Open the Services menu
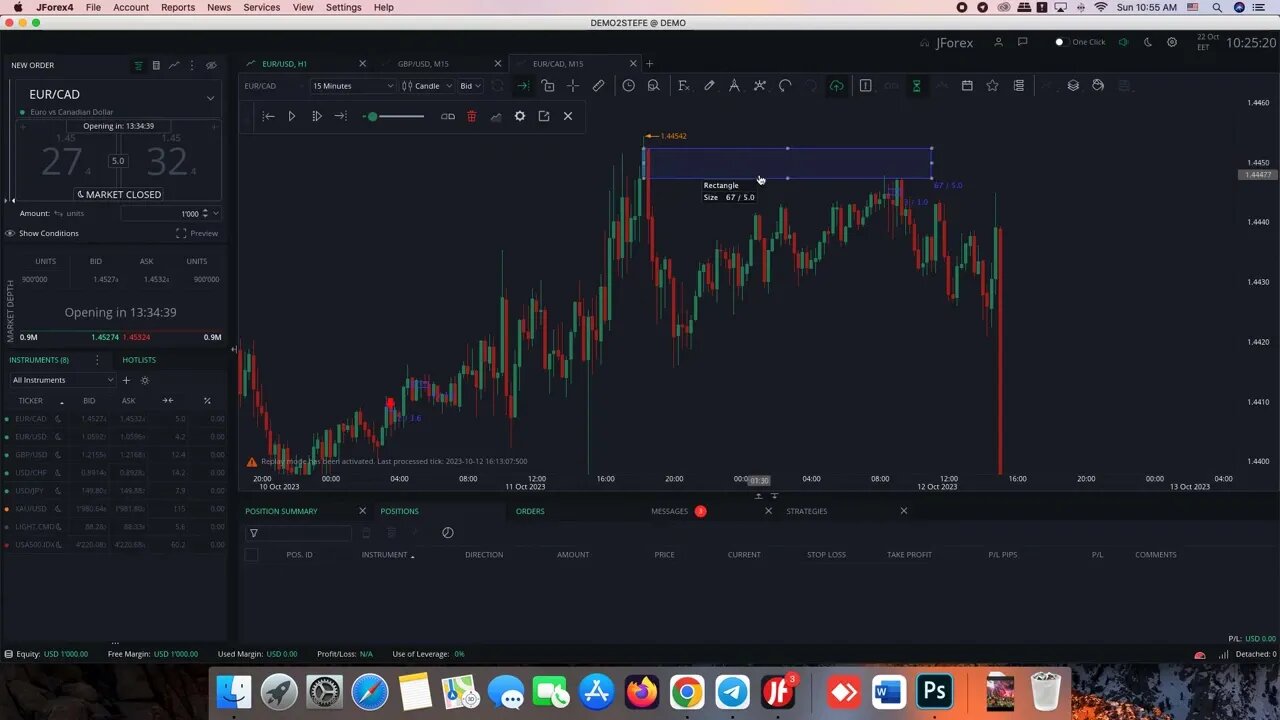 (262, 7)
